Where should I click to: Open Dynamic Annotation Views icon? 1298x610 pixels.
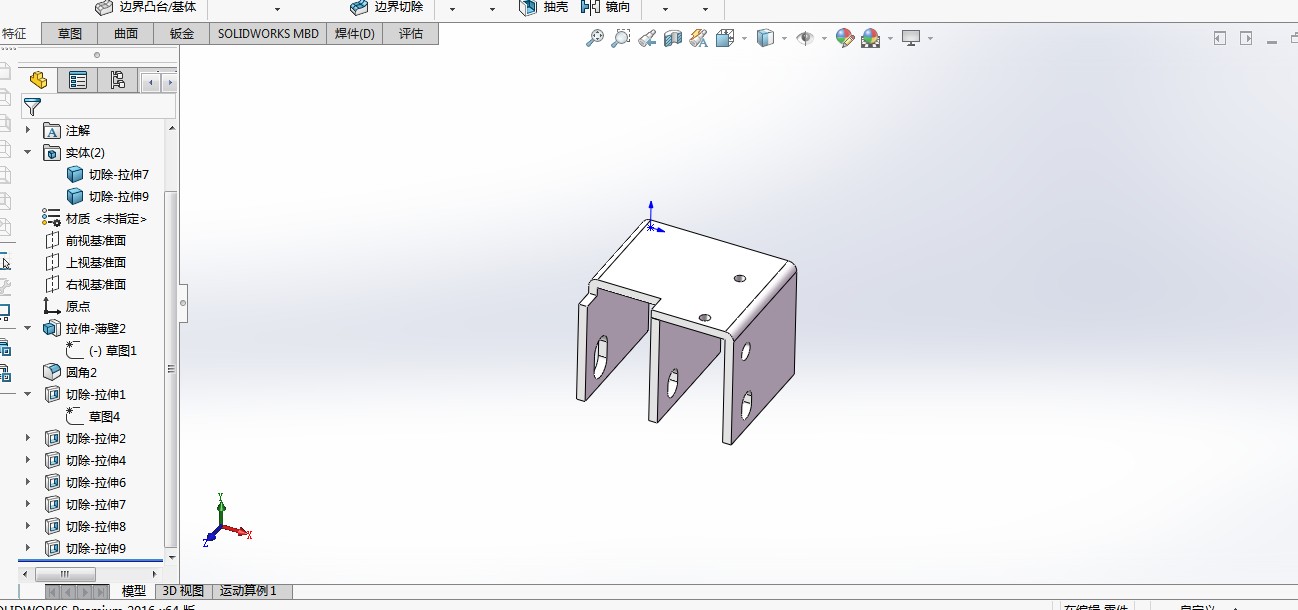tap(699, 38)
